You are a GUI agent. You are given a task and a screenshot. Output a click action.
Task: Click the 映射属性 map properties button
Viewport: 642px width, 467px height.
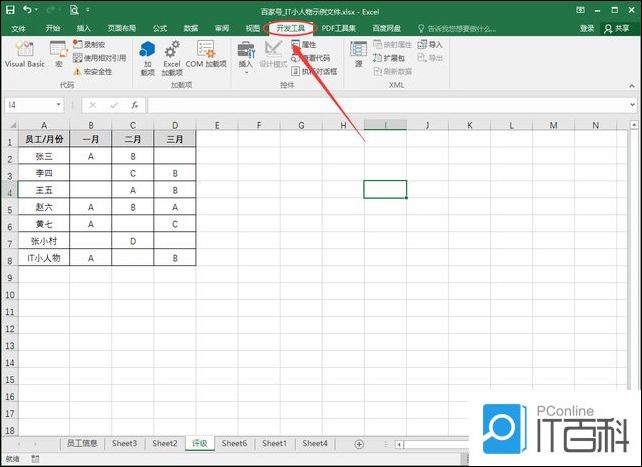pyautogui.click(x=392, y=44)
